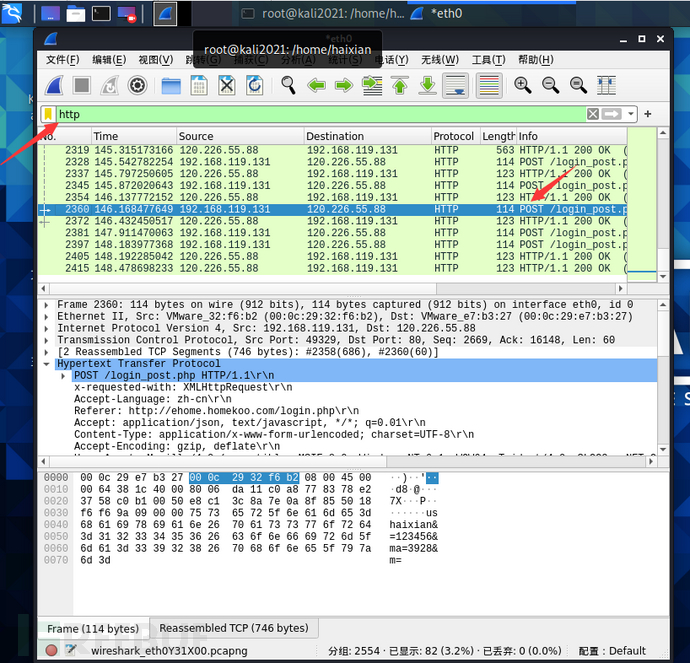The width and height of the screenshot is (690, 663).
Task: Add a filter button with plus
Action: pyautogui.click(x=648, y=114)
